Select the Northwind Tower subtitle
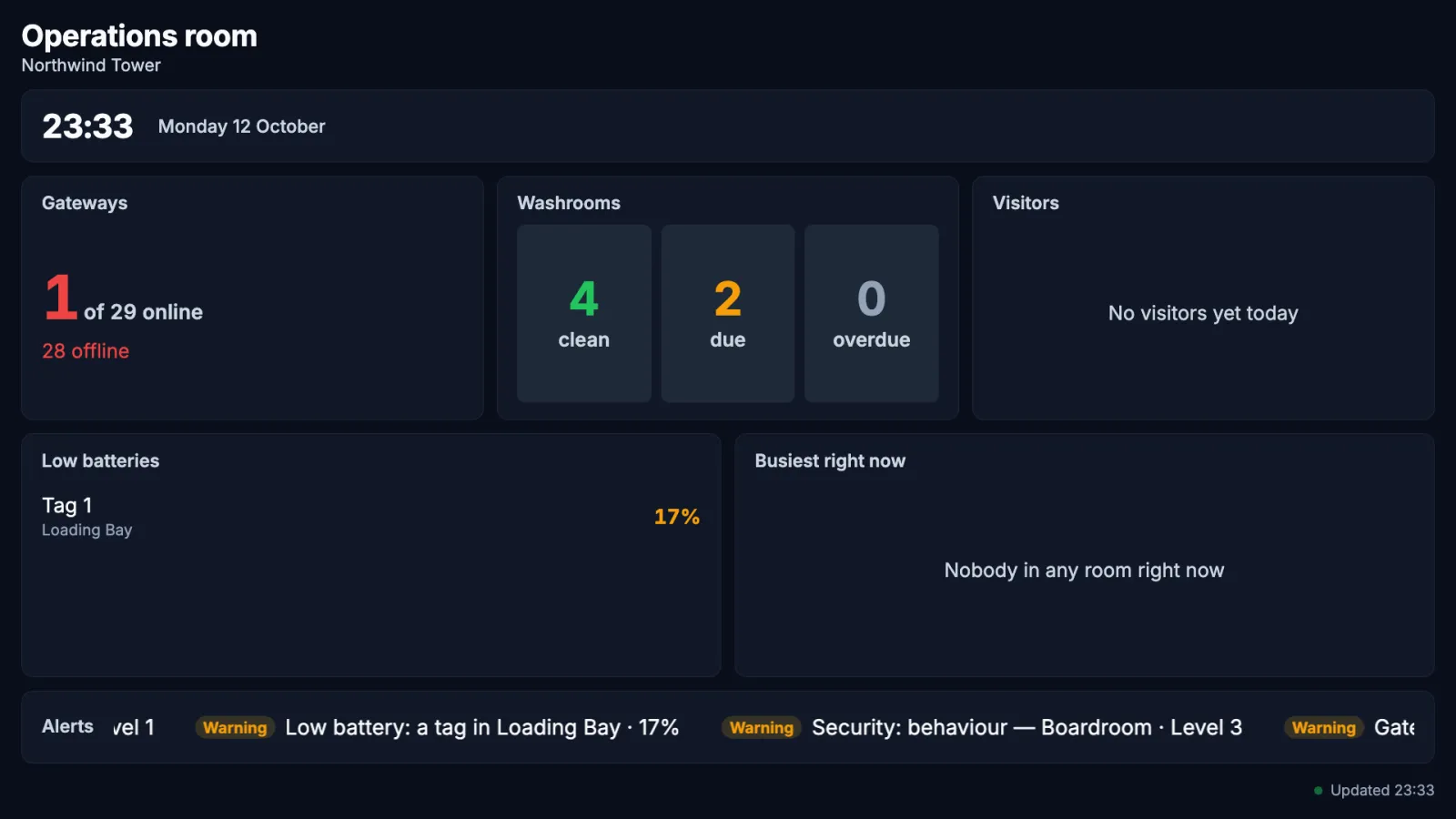 pos(91,66)
